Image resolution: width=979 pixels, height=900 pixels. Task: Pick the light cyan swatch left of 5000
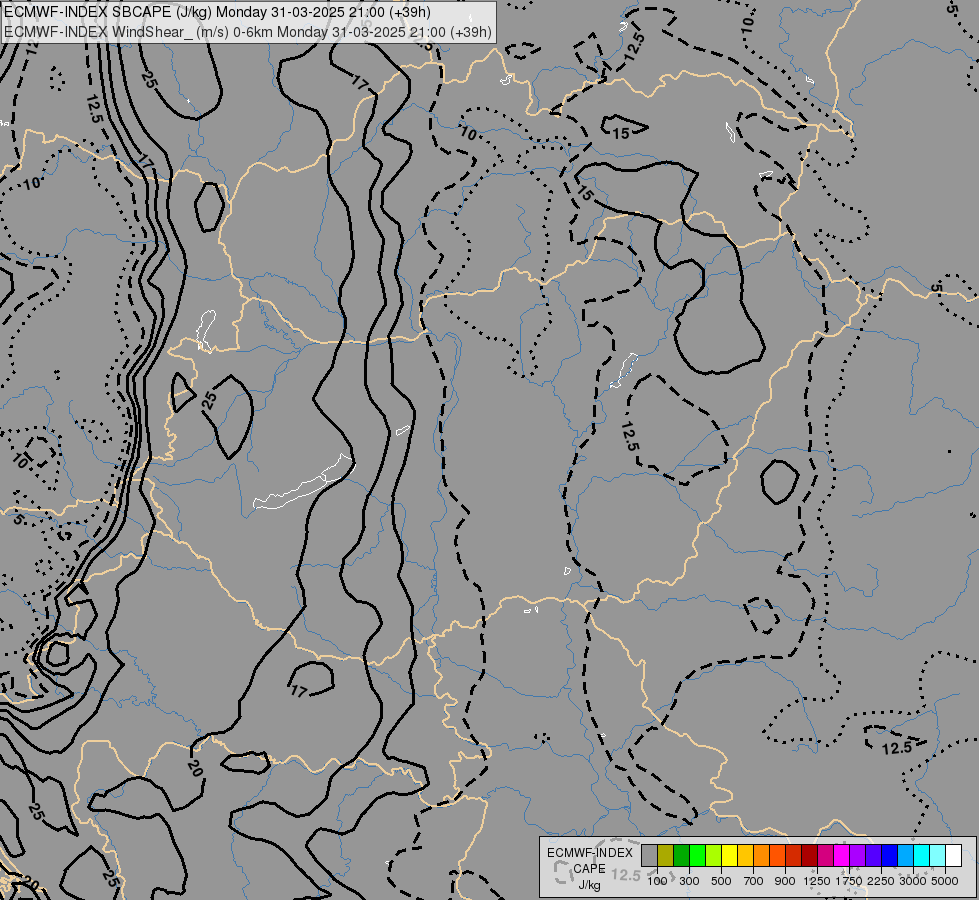pyautogui.click(x=938, y=855)
